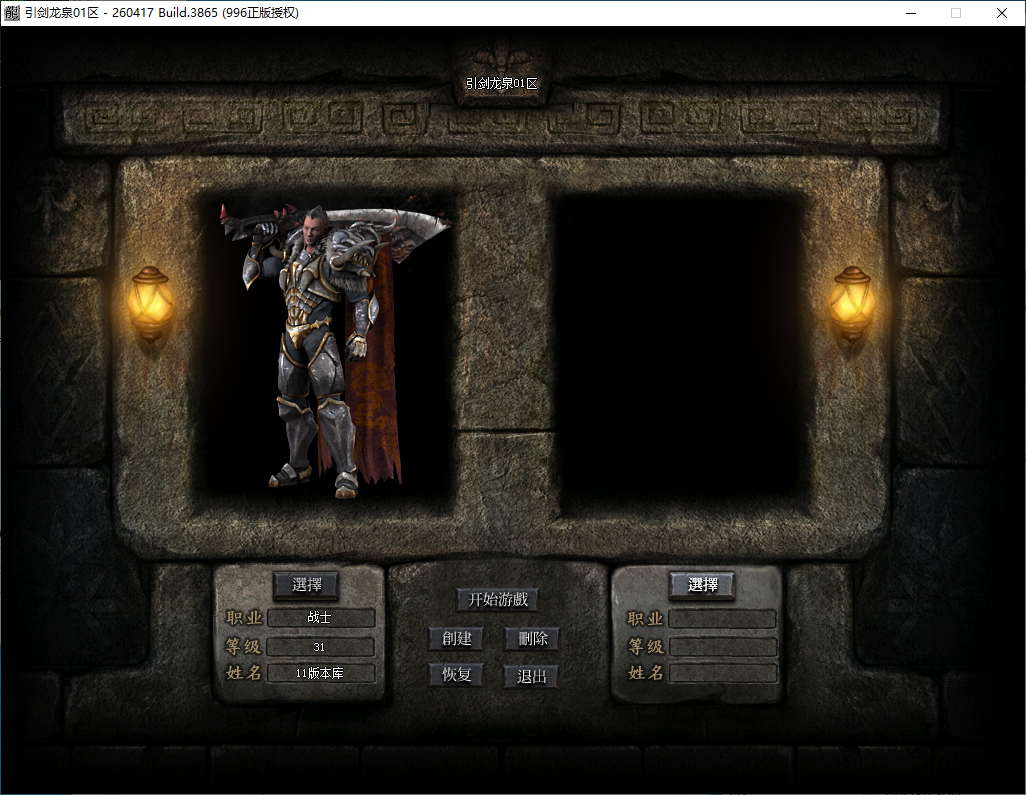Click the 开始游戲 start game button
Image resolution: width=1026 pixels, height=795 pixels.
coord(497,599)
